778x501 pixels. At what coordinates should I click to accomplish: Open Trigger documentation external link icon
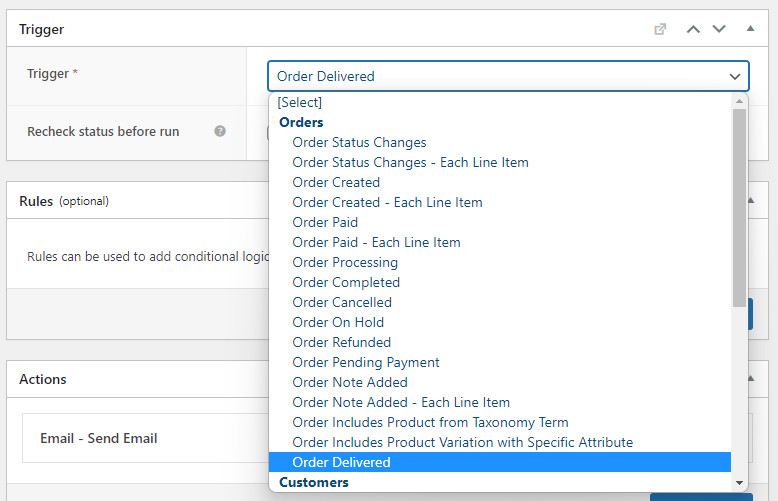pyautogui.click(x=660, y=29)
